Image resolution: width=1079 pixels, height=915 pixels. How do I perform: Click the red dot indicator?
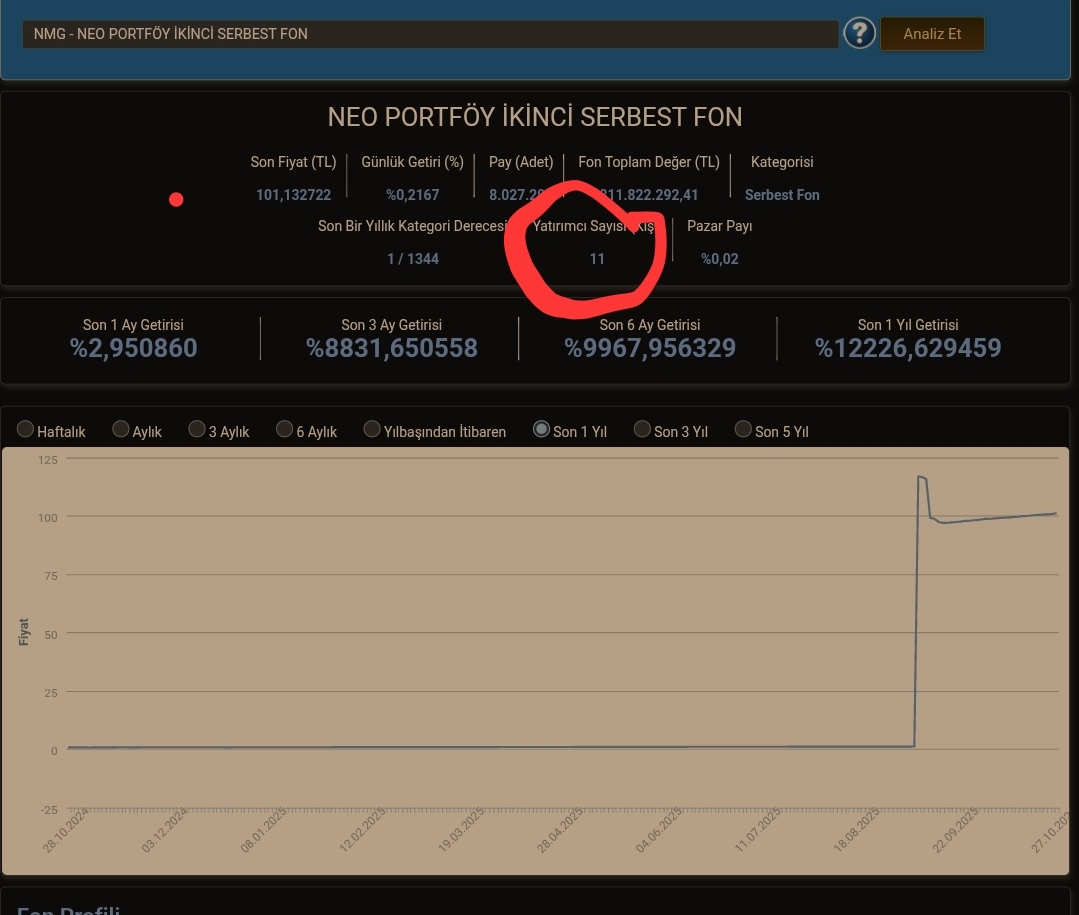176,200
